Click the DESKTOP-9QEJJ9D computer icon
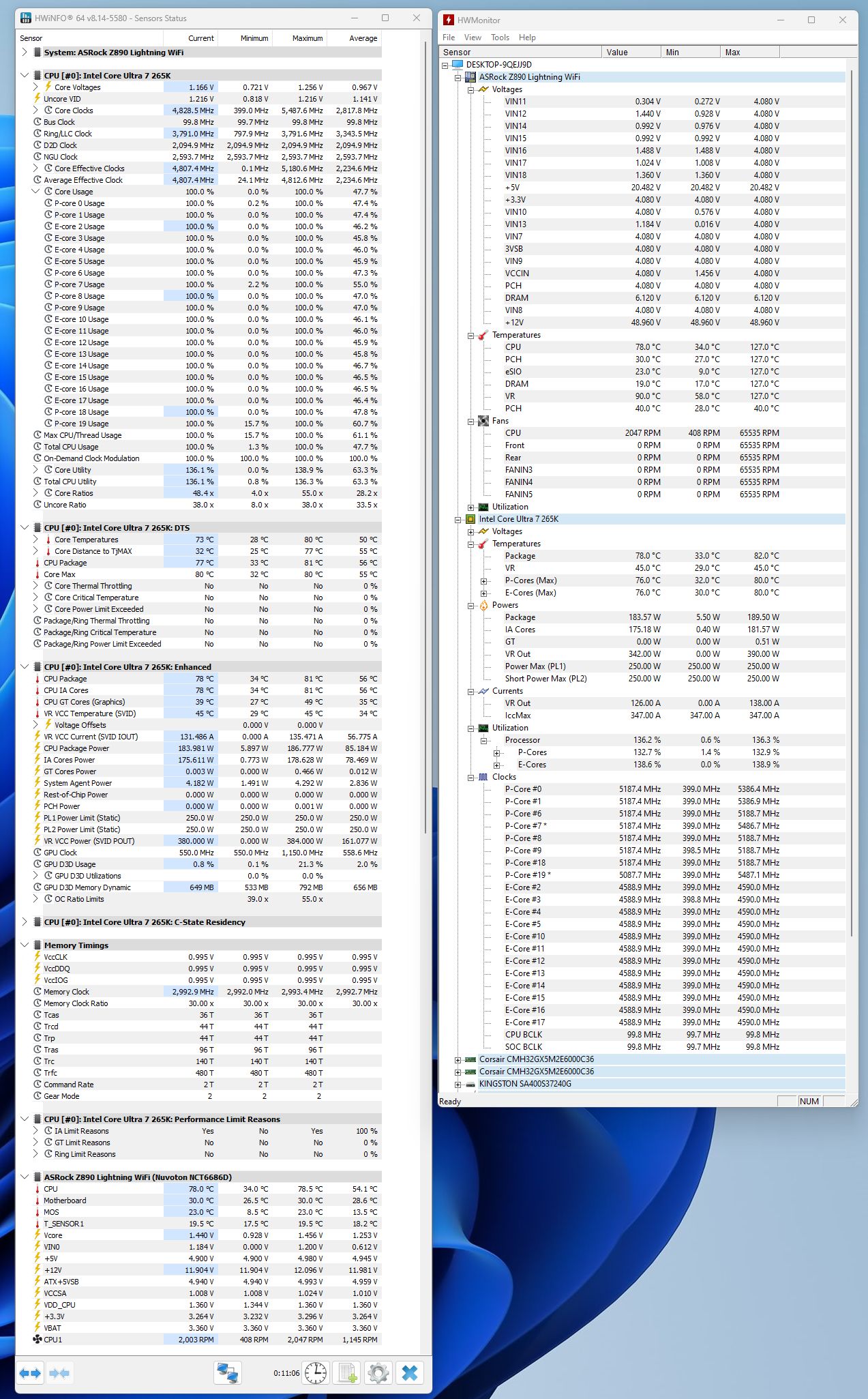Viewport: 868px width, 1399px height. tap(458, 65)
